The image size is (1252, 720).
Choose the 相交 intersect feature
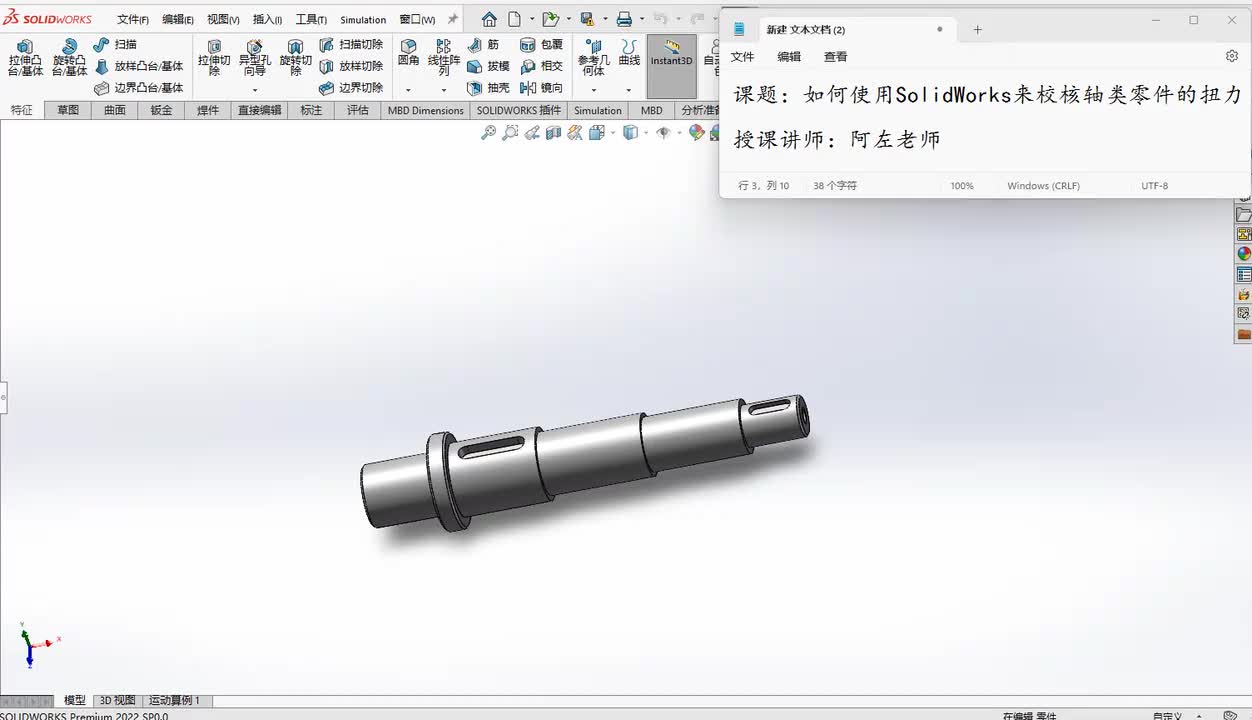tap(541, 66)
